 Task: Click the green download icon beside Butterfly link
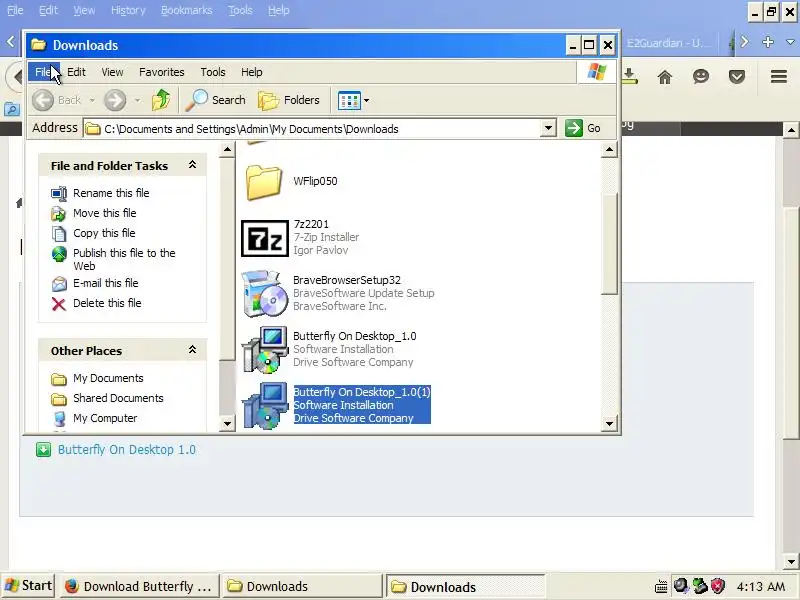point(43,449)
